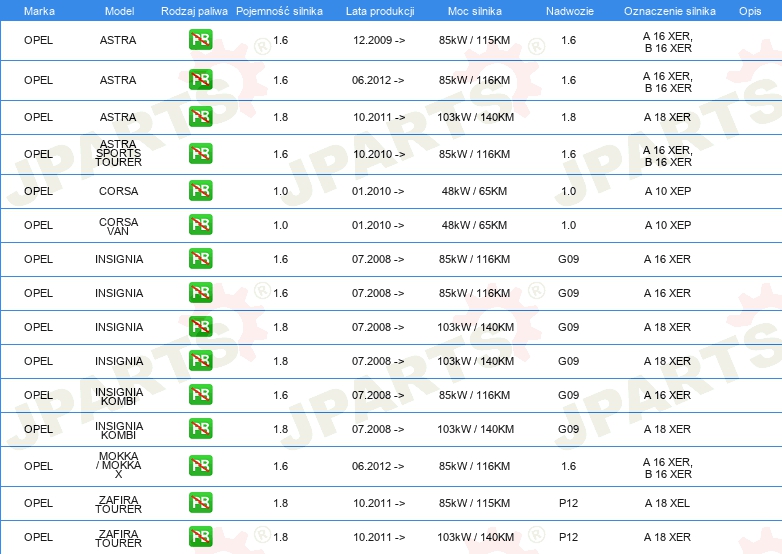Click petrol fuel icon for Astra Sports Tourer
This screenshot has height=554, width=782.
tap(200, 154)
